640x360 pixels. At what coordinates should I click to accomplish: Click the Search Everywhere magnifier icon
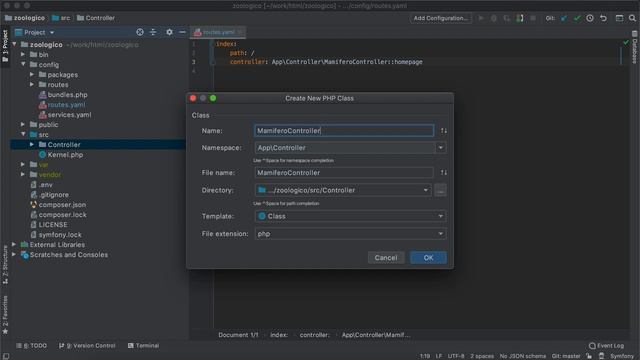pos(632,18)
